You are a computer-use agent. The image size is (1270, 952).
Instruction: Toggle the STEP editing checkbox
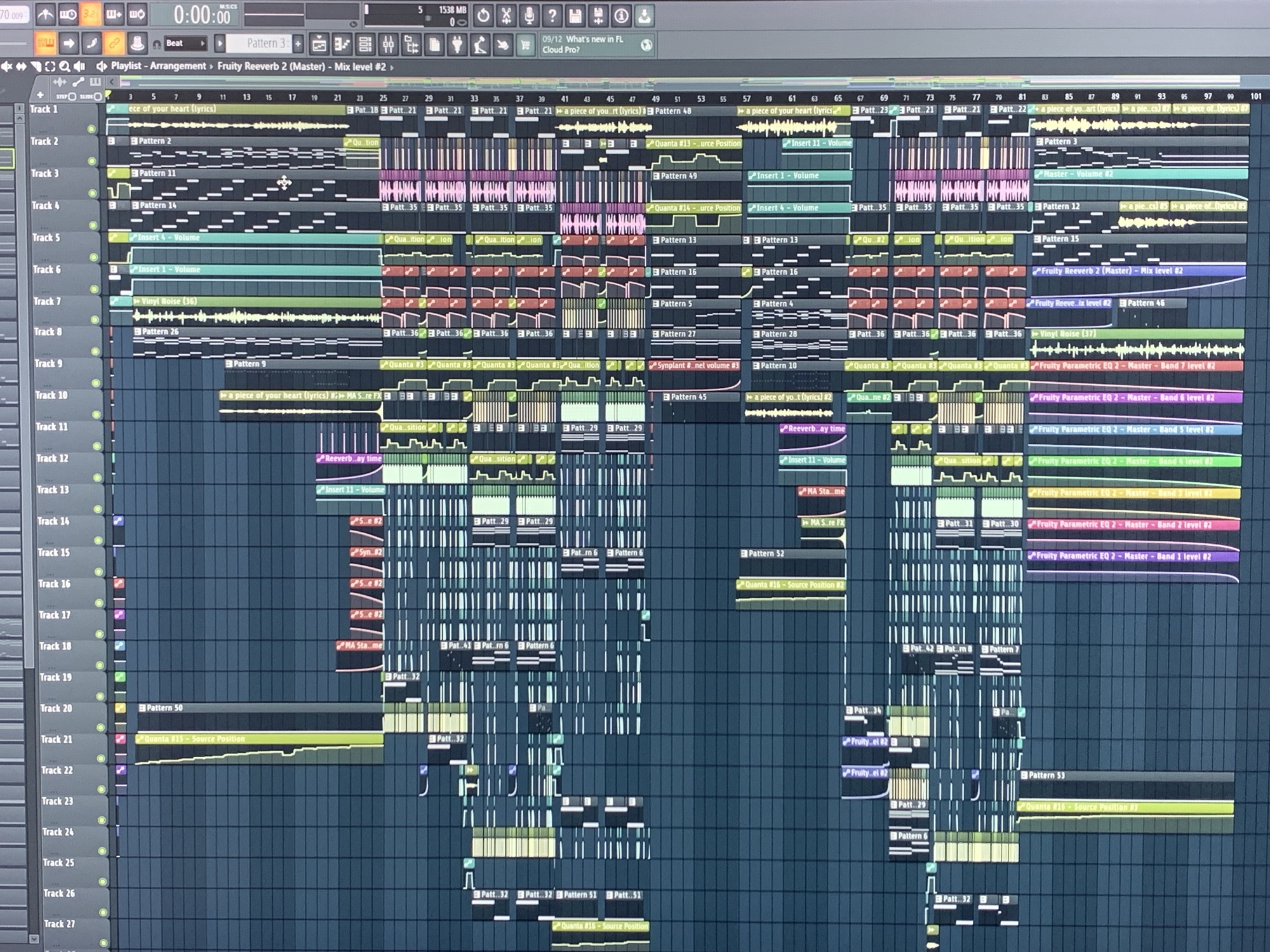(72, 97)
